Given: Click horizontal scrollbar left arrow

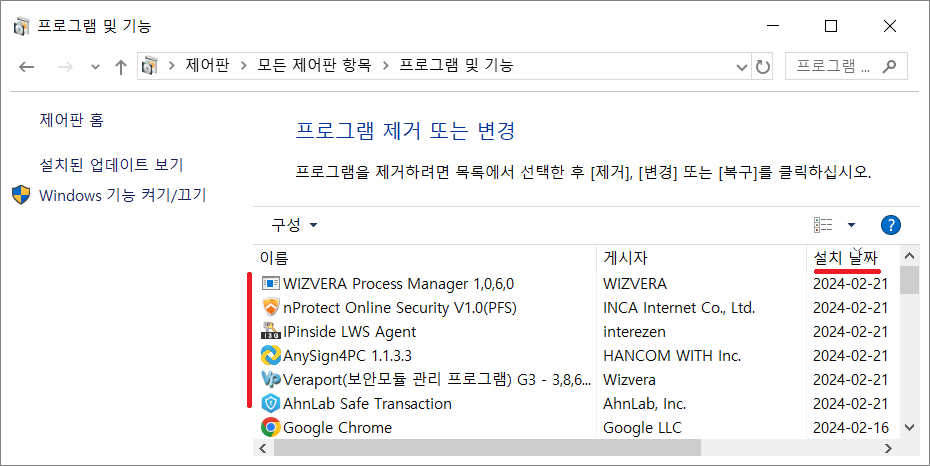Looking at the screenshot, I should (263, 448).
